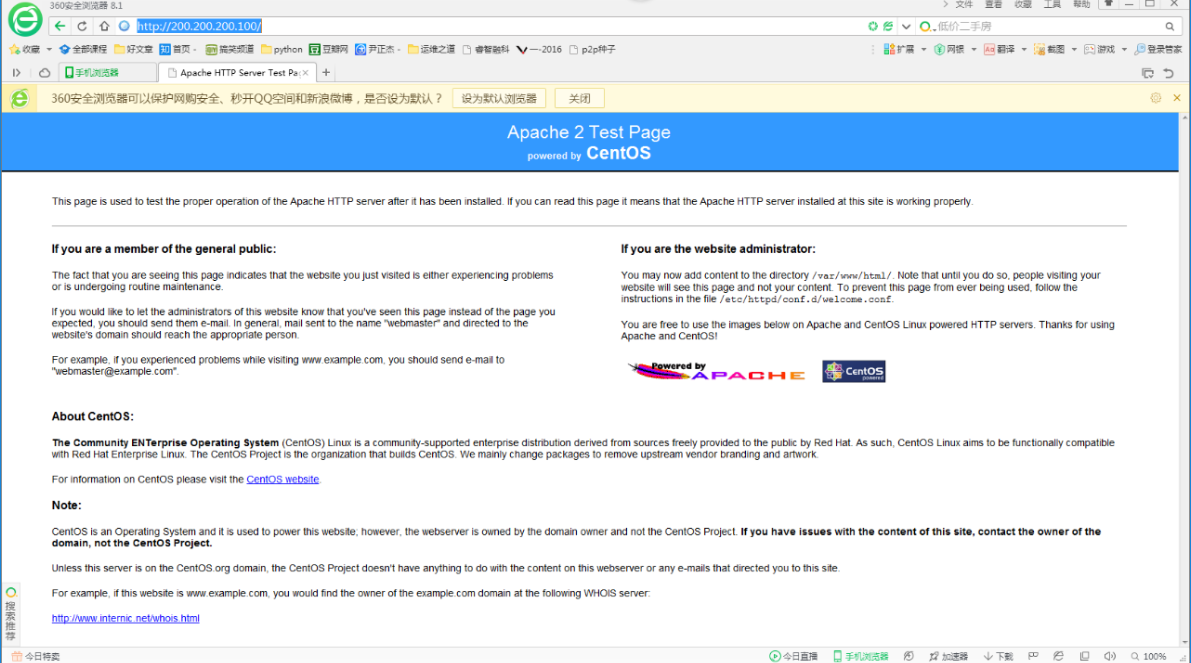Click the search magnifier icon
1191x663 pixels.
pos(1170,27)
